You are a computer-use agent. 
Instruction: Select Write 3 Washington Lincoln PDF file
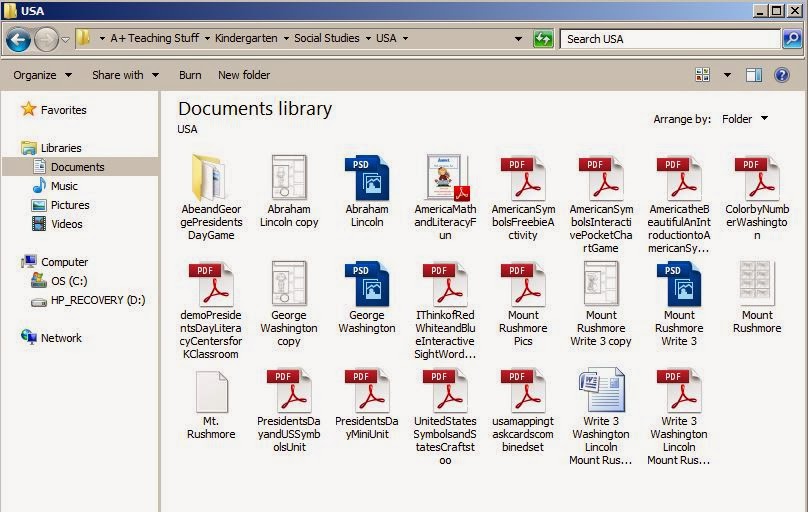tap(679, 416)
